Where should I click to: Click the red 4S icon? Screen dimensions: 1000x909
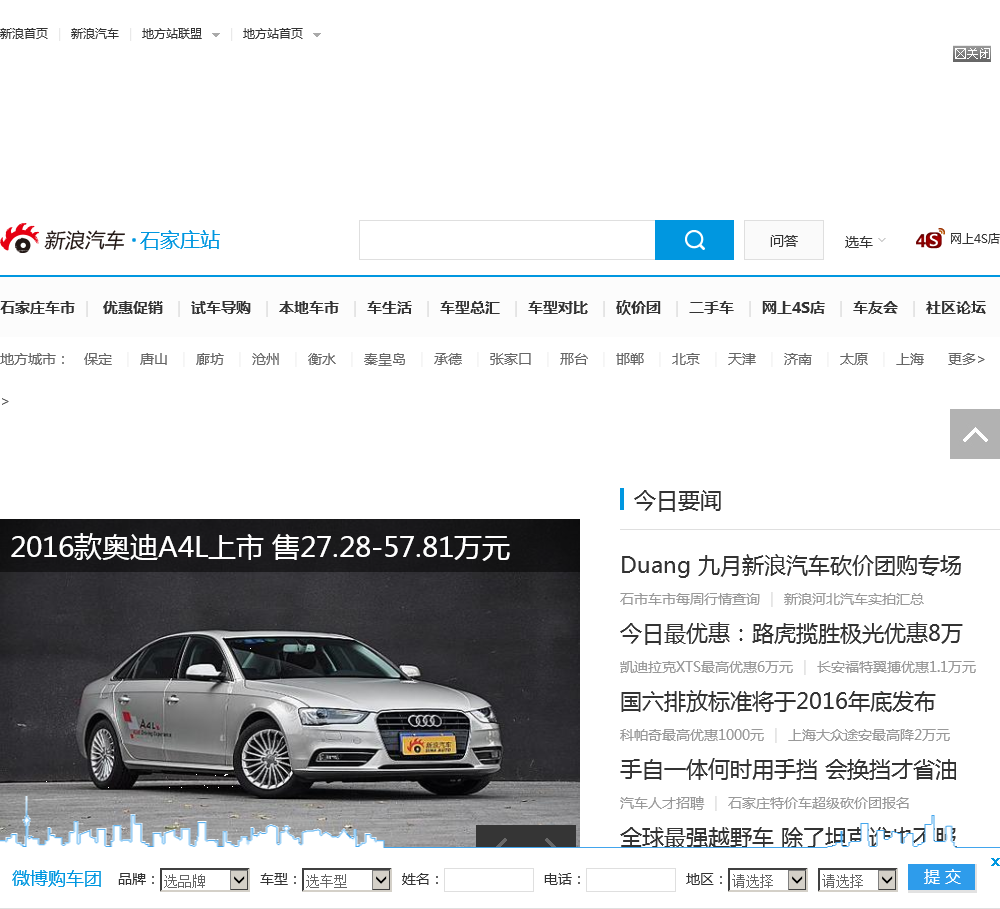(930, 239)
